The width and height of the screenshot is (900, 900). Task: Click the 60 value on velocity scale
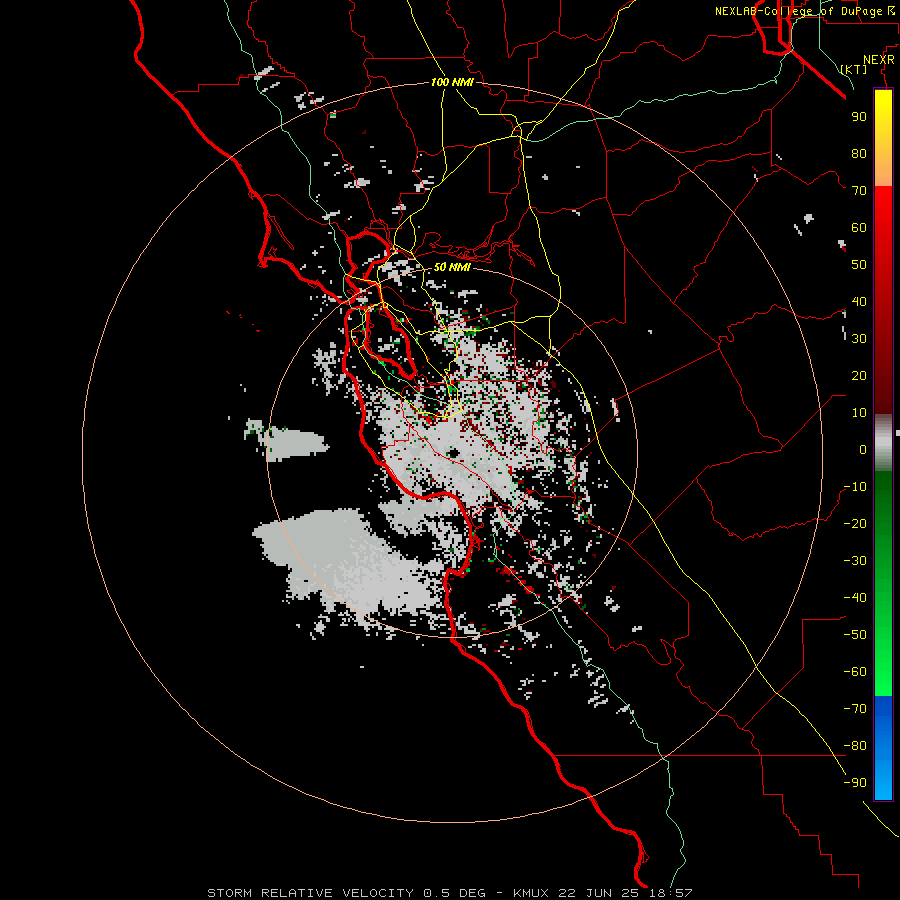[859, 227]
